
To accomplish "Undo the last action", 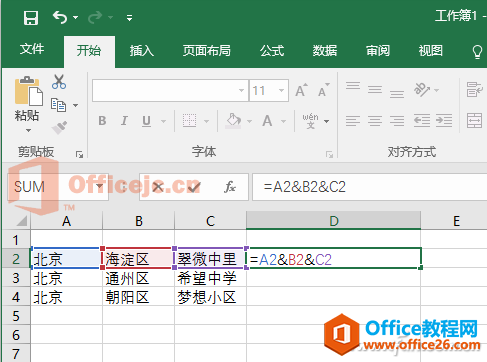I will pyautogui.click(x=60, y=17).
